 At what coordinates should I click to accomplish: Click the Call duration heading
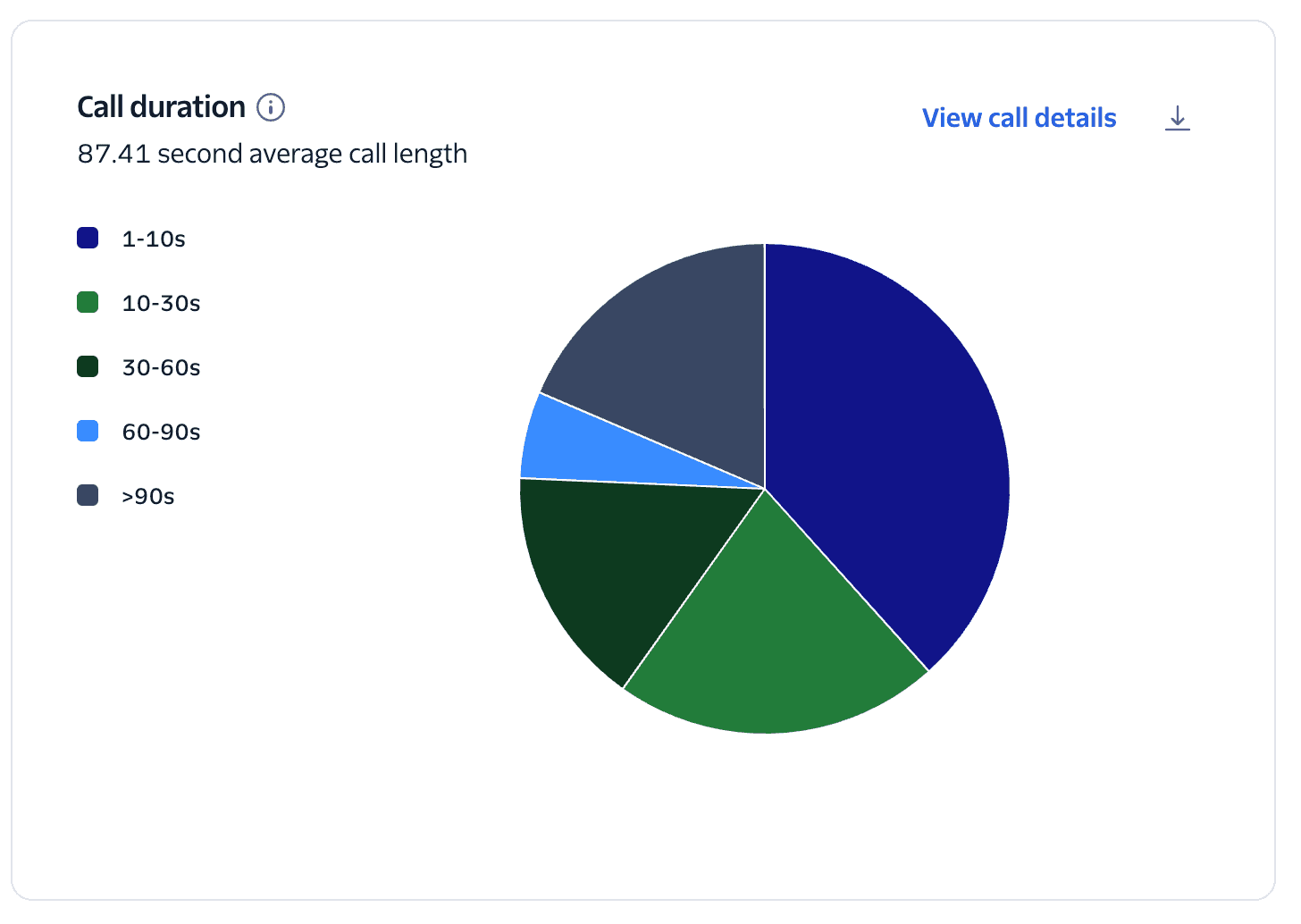tap(161, 106)
